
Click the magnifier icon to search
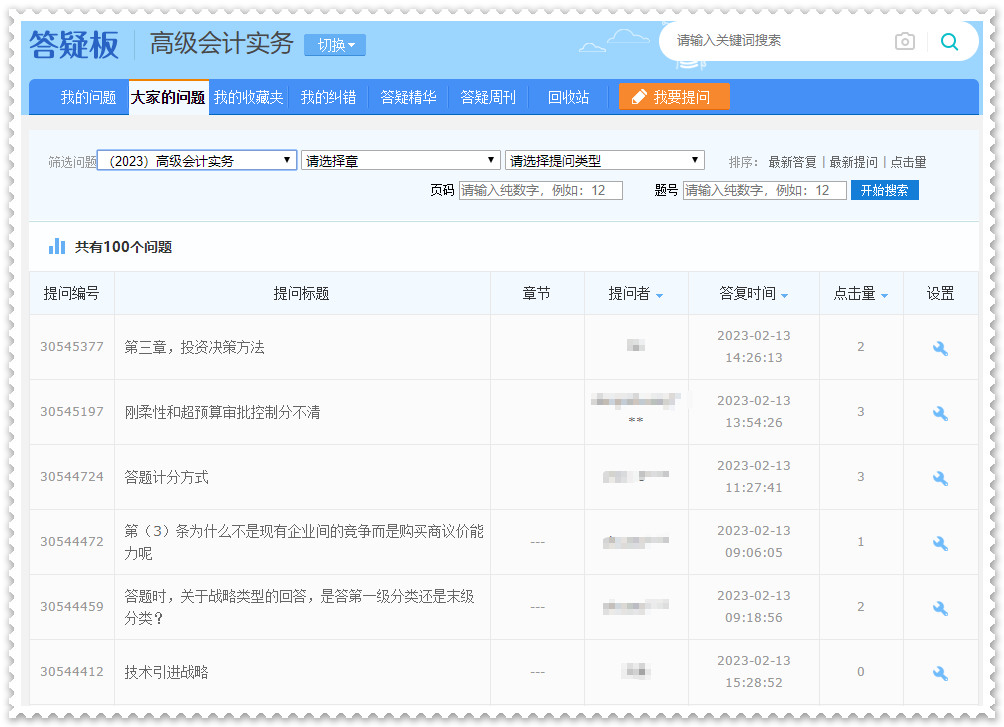(949, 41)
